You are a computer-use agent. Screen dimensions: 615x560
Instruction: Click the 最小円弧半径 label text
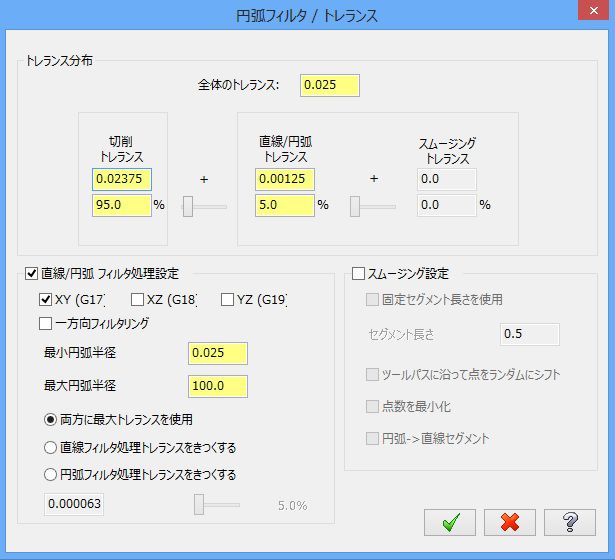coord(80,353)
